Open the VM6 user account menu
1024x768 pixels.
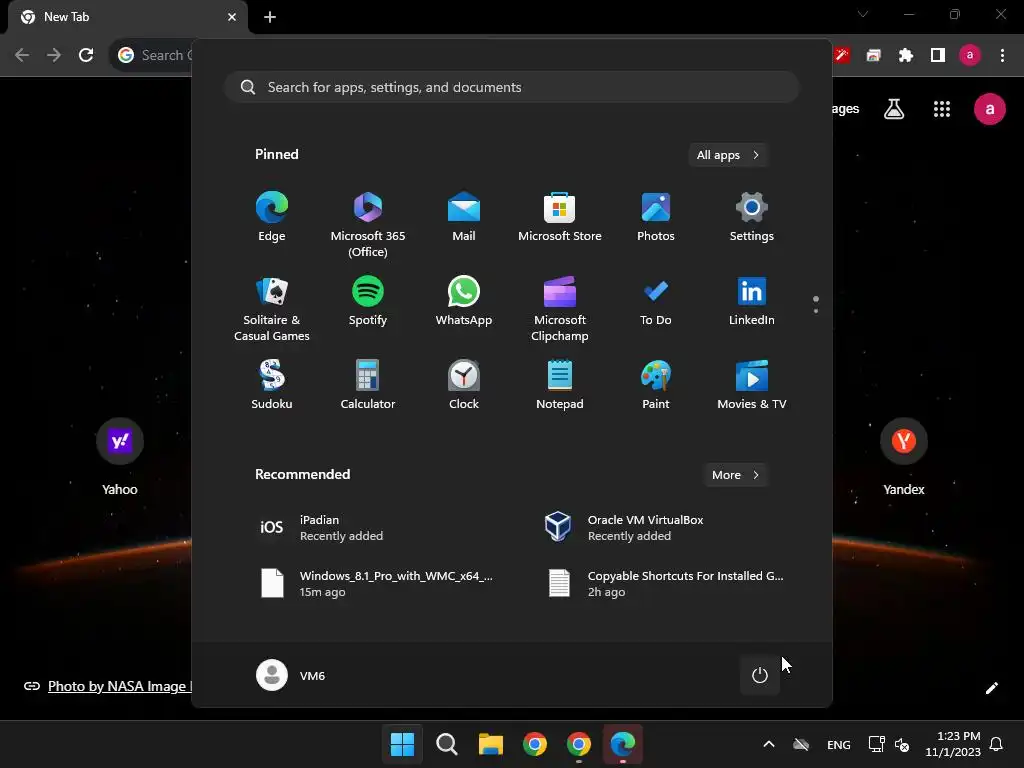coord(291,675)
